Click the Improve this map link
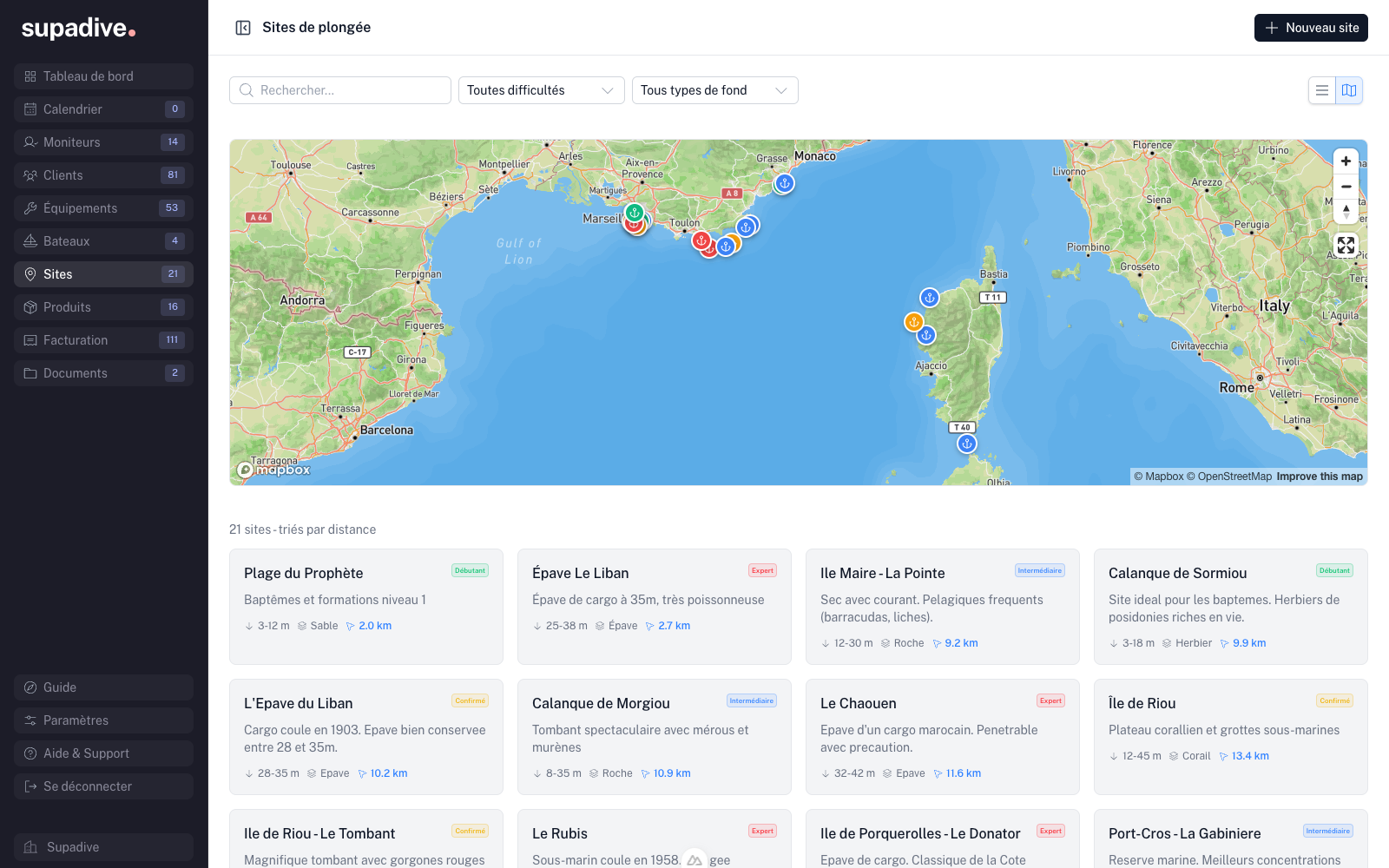 (x=1320, y=477)
